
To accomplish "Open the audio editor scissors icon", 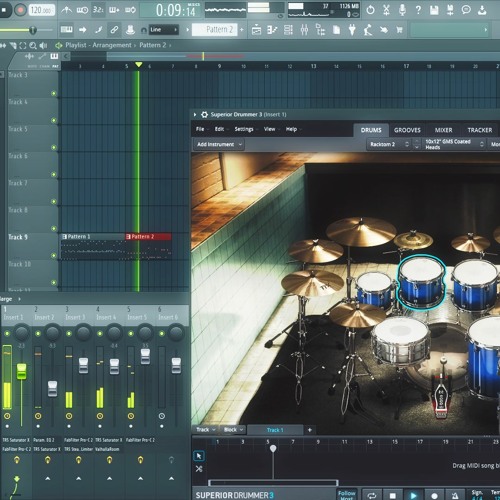I will (x=386, y=10).
